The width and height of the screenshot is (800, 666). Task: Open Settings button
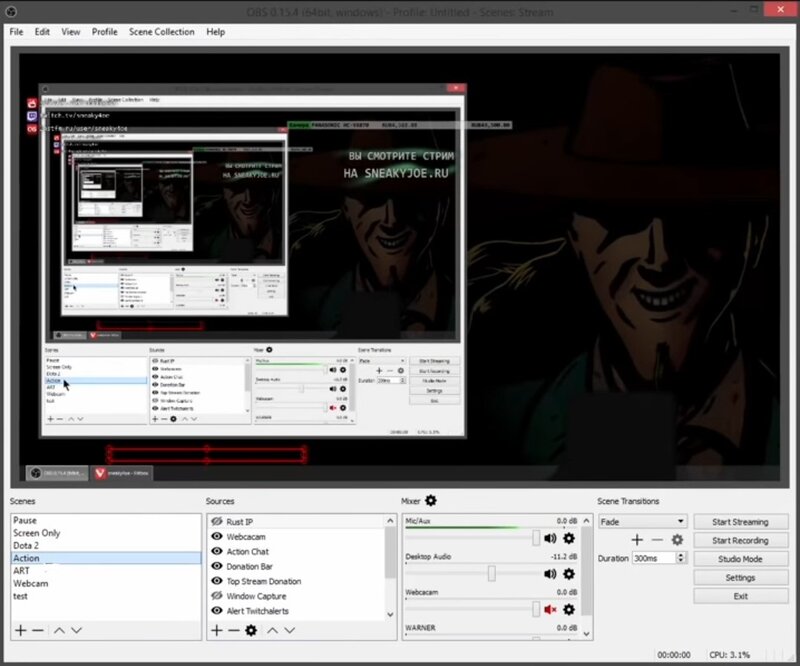[x=740, y=578]
